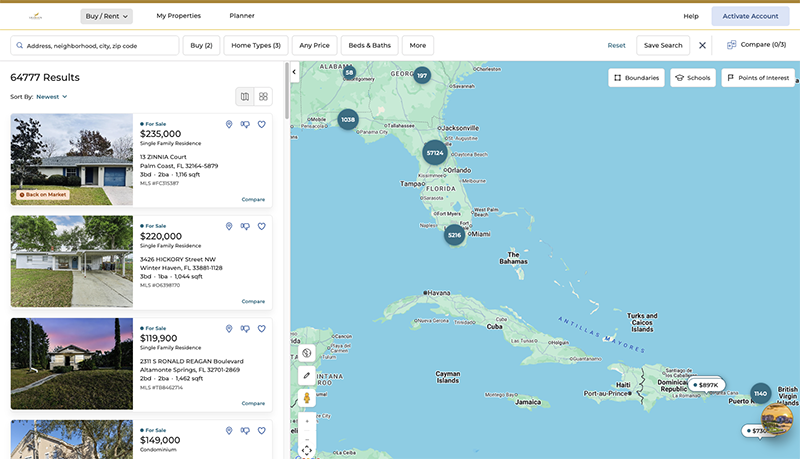
Task: Zoom in on the map
Action: tap(307, 421)
